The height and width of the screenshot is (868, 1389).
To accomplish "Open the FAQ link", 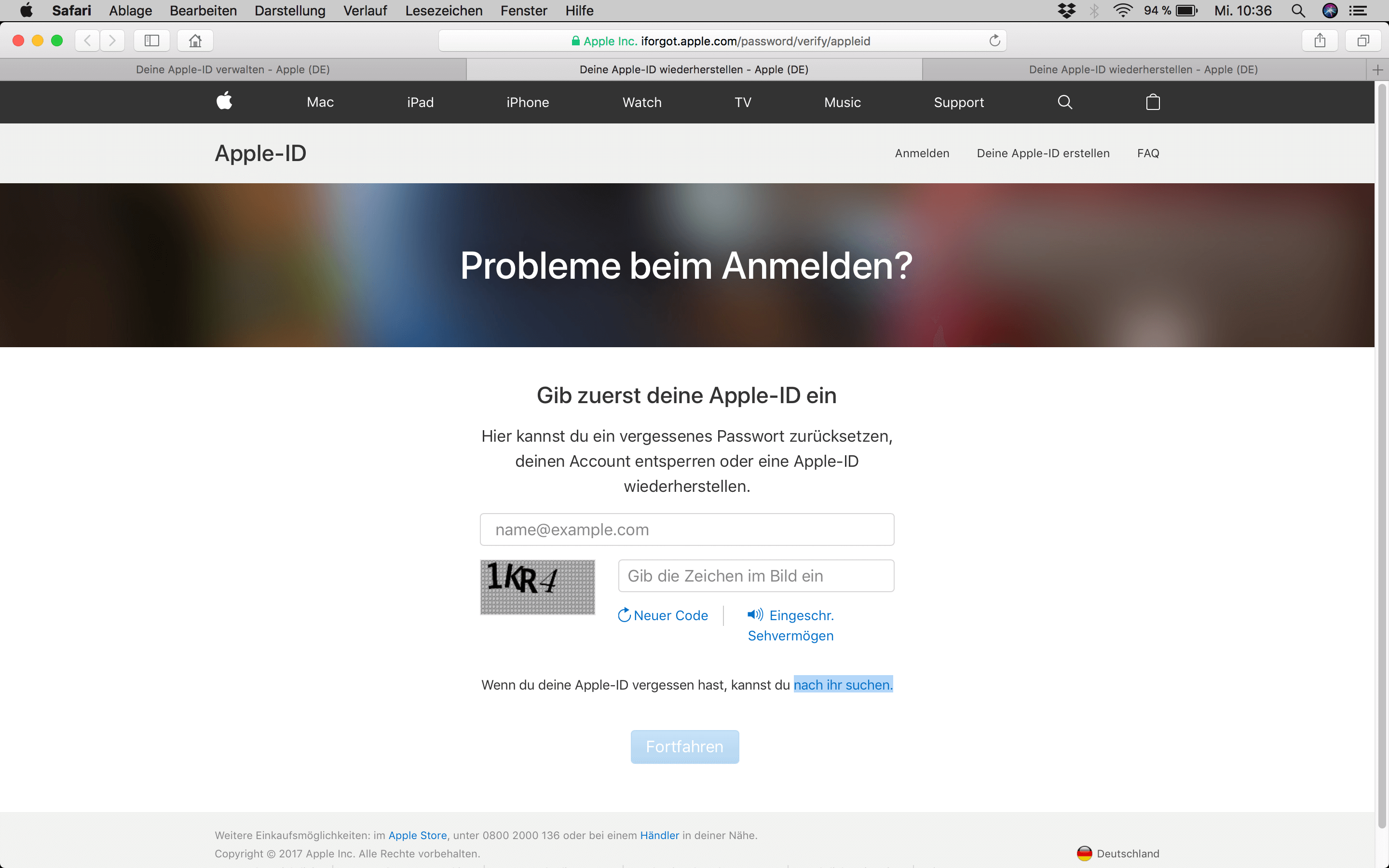I will click(1148, 153).
